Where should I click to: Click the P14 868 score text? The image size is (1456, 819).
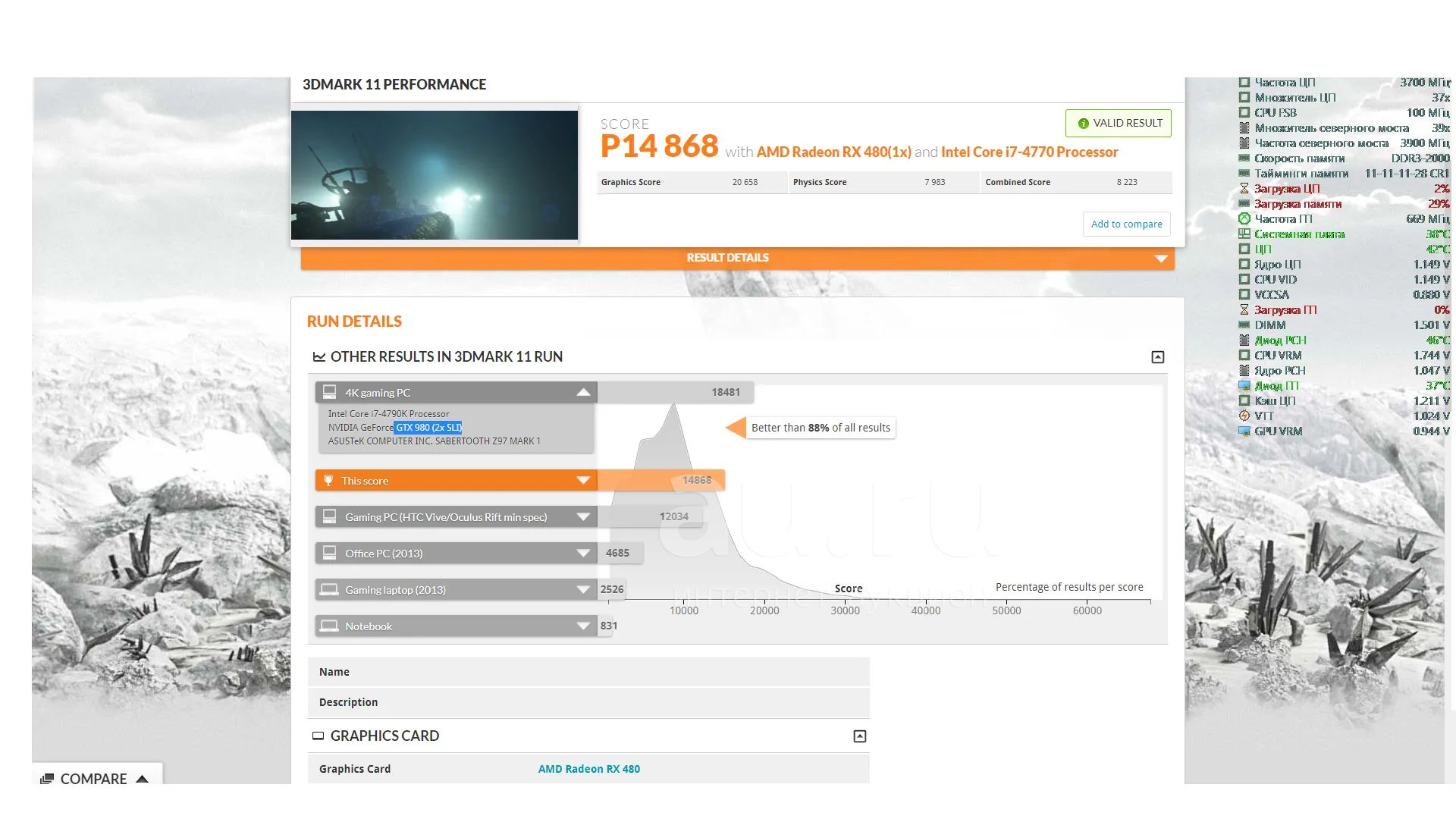(x=659, y=146)
